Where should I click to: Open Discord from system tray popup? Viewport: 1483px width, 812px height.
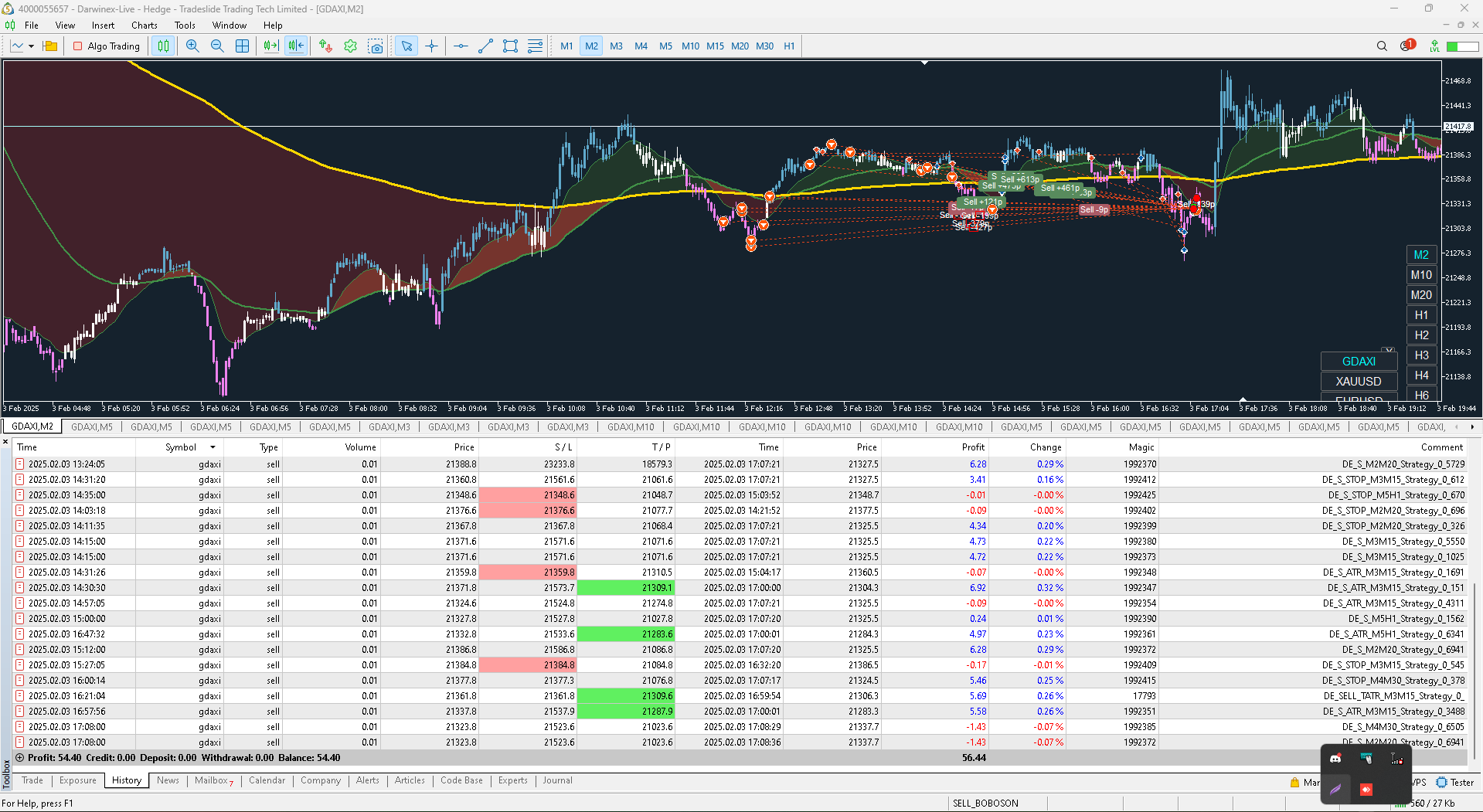click(x=1335, y=759)
